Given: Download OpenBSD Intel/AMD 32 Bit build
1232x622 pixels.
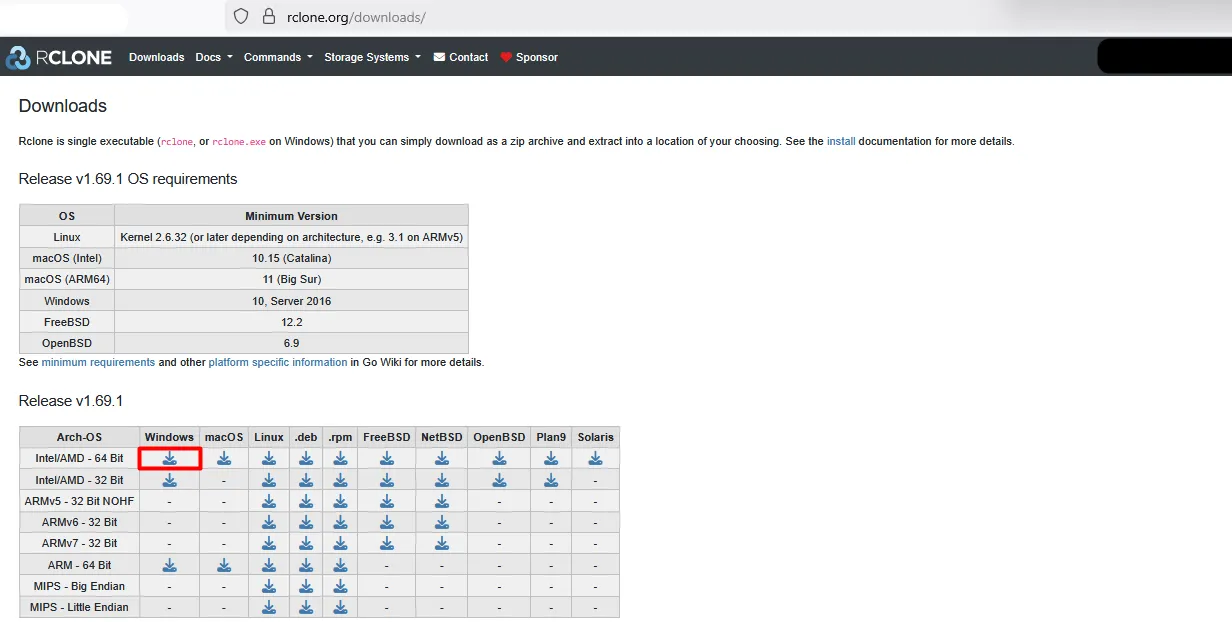Looking at the screenshot, I should (499, 480).
